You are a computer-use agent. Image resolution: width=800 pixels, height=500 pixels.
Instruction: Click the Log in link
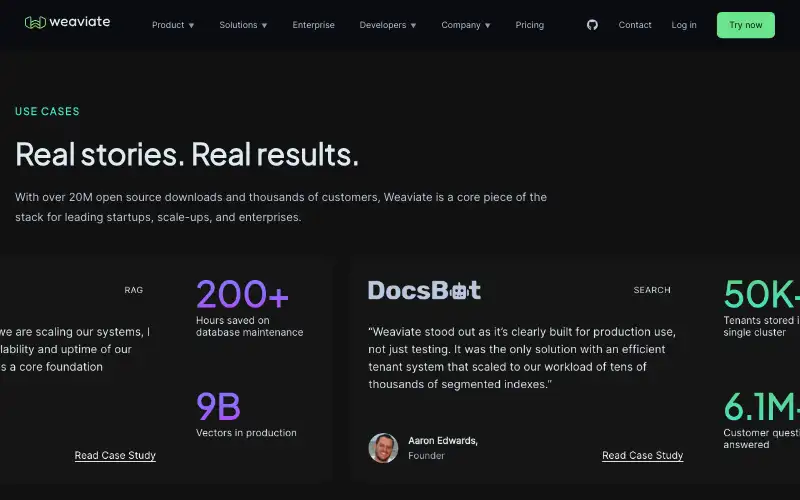click(684, 25)
